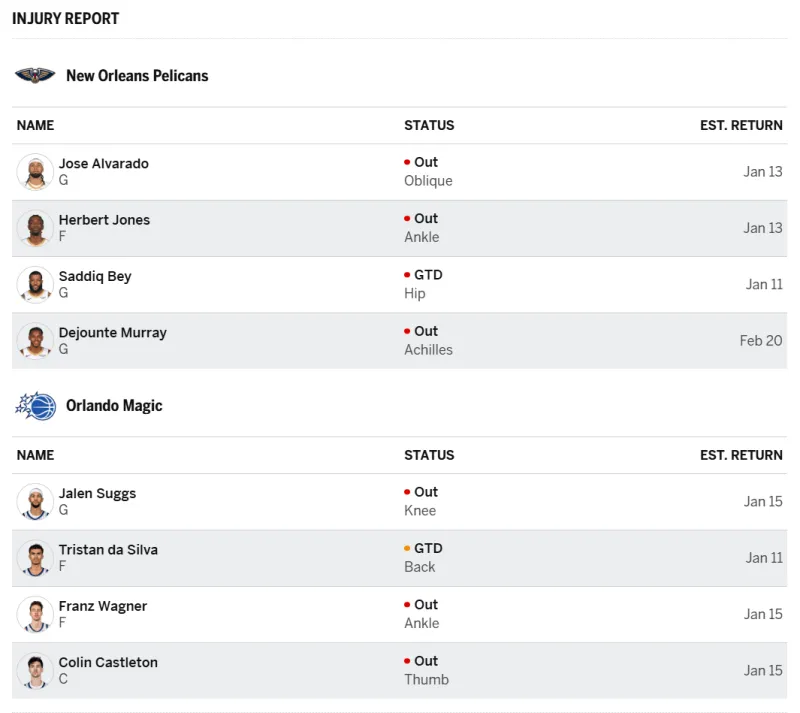This screenshot has height=713, width=800.
Task: Click the Orlando Magic team logo
Action: [35, 406]
